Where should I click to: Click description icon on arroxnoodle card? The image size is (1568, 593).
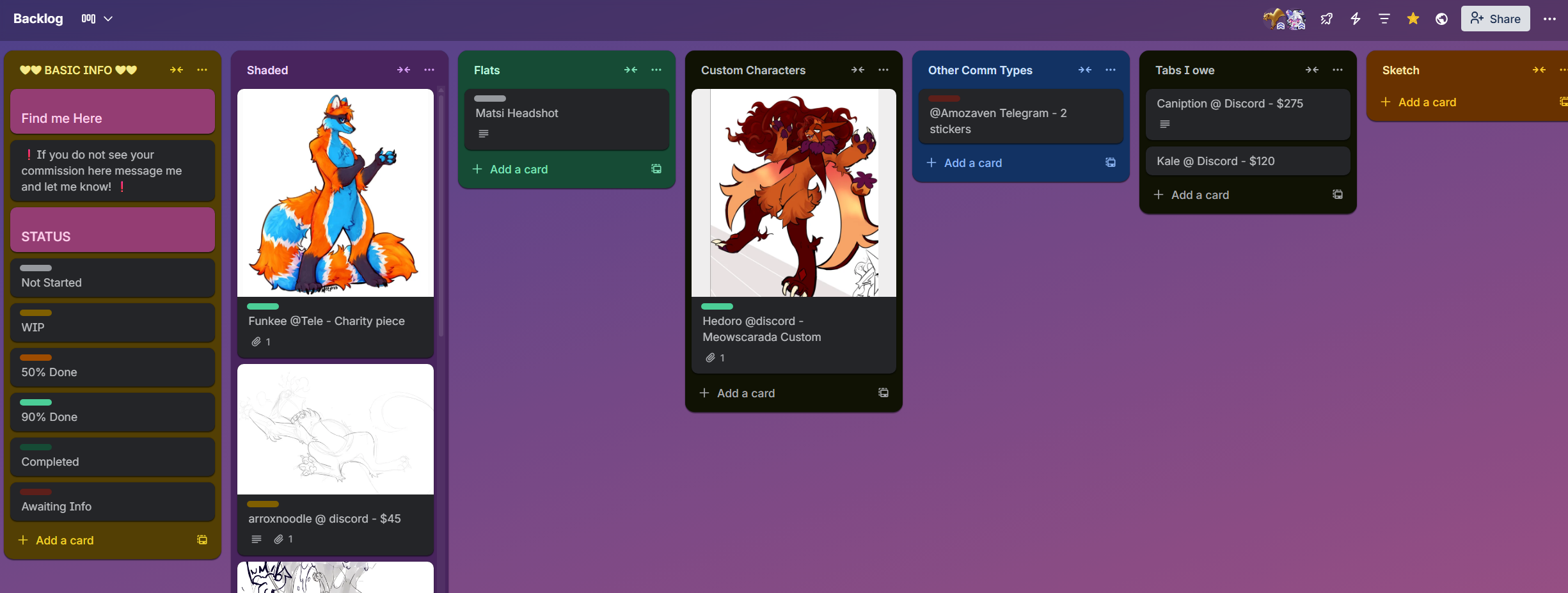click(257, 539)
